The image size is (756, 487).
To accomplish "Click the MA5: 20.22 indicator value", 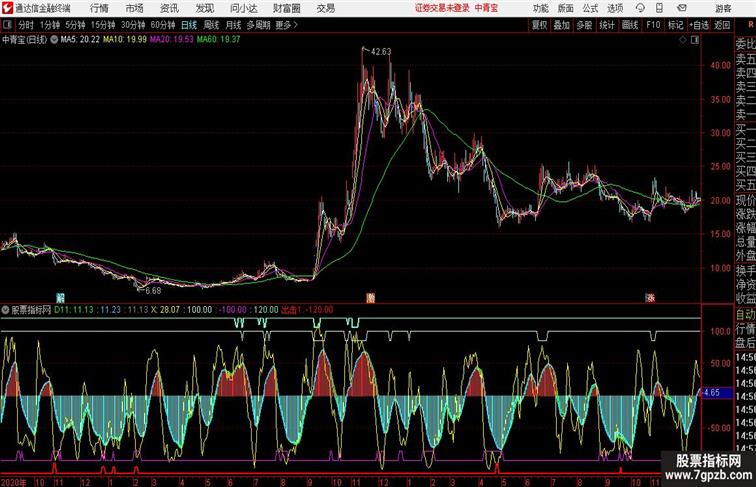I will coord(80,40).
